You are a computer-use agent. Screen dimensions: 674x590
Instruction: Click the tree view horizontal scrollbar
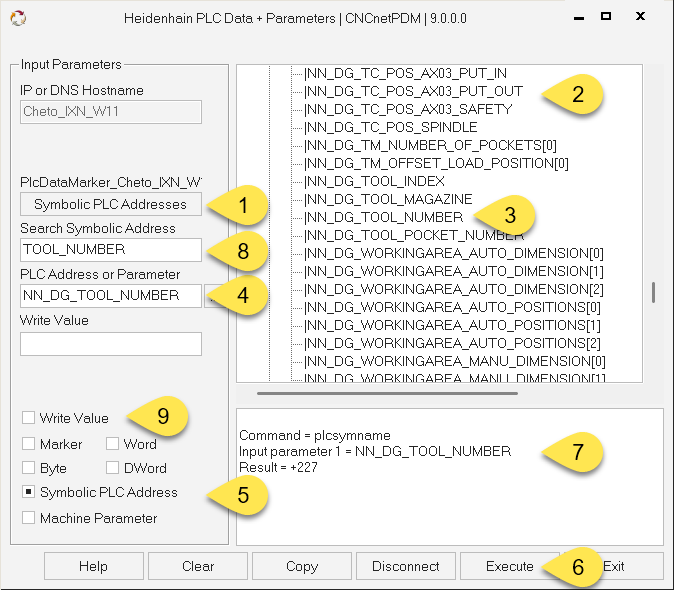(387, 393)
